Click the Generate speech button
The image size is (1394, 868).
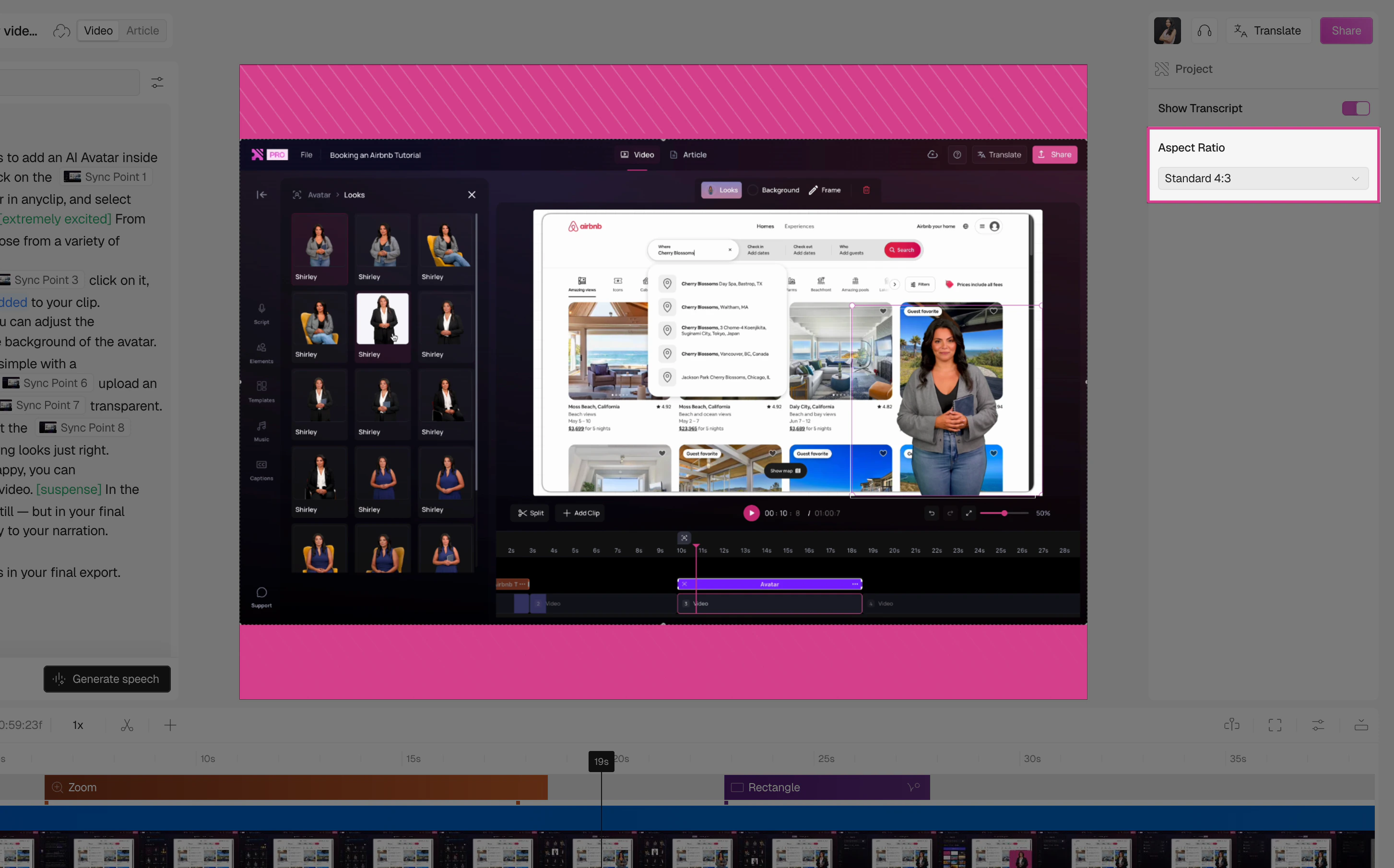point(107,679)
